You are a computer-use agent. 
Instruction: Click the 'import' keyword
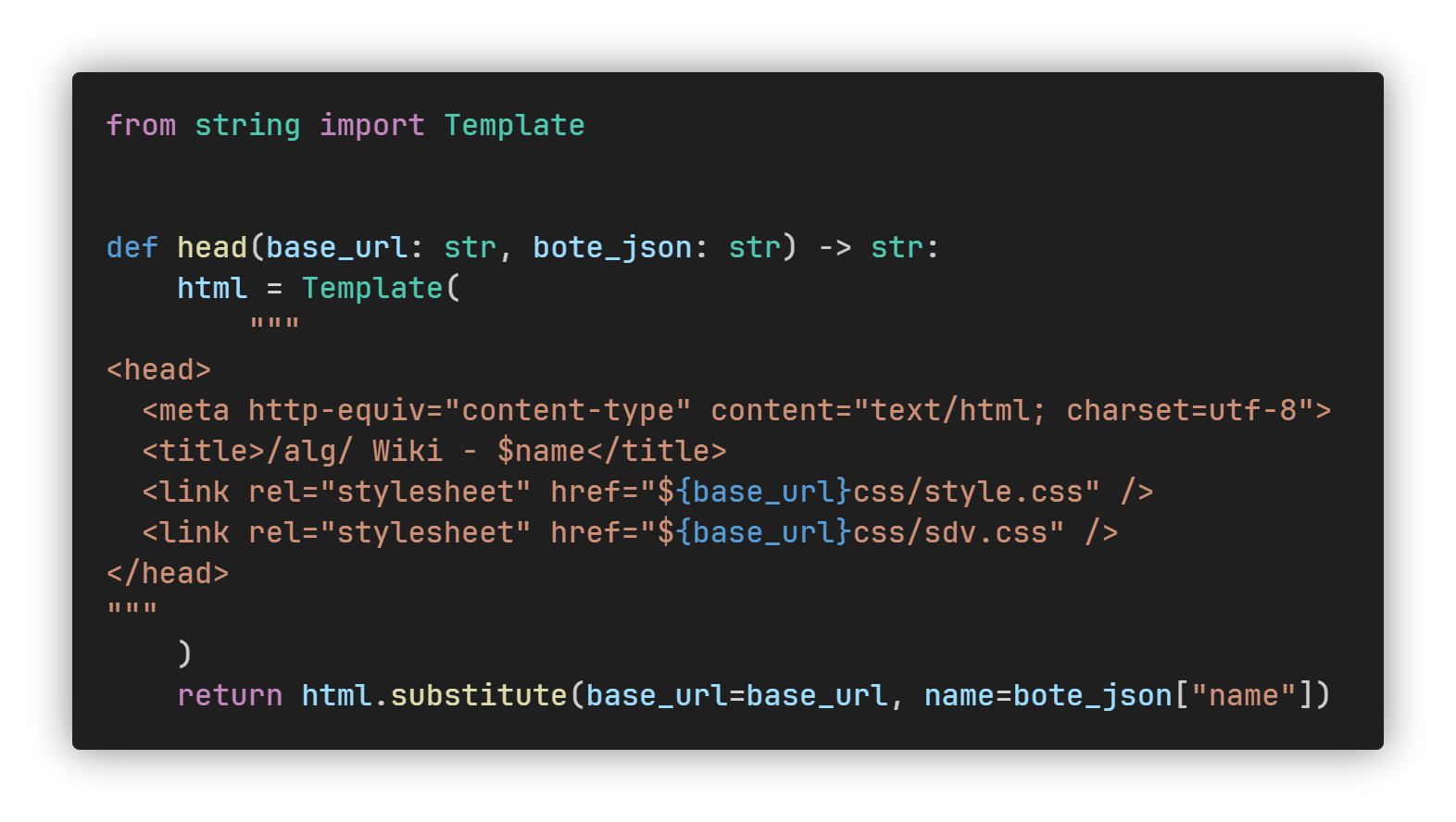(372, 125)
